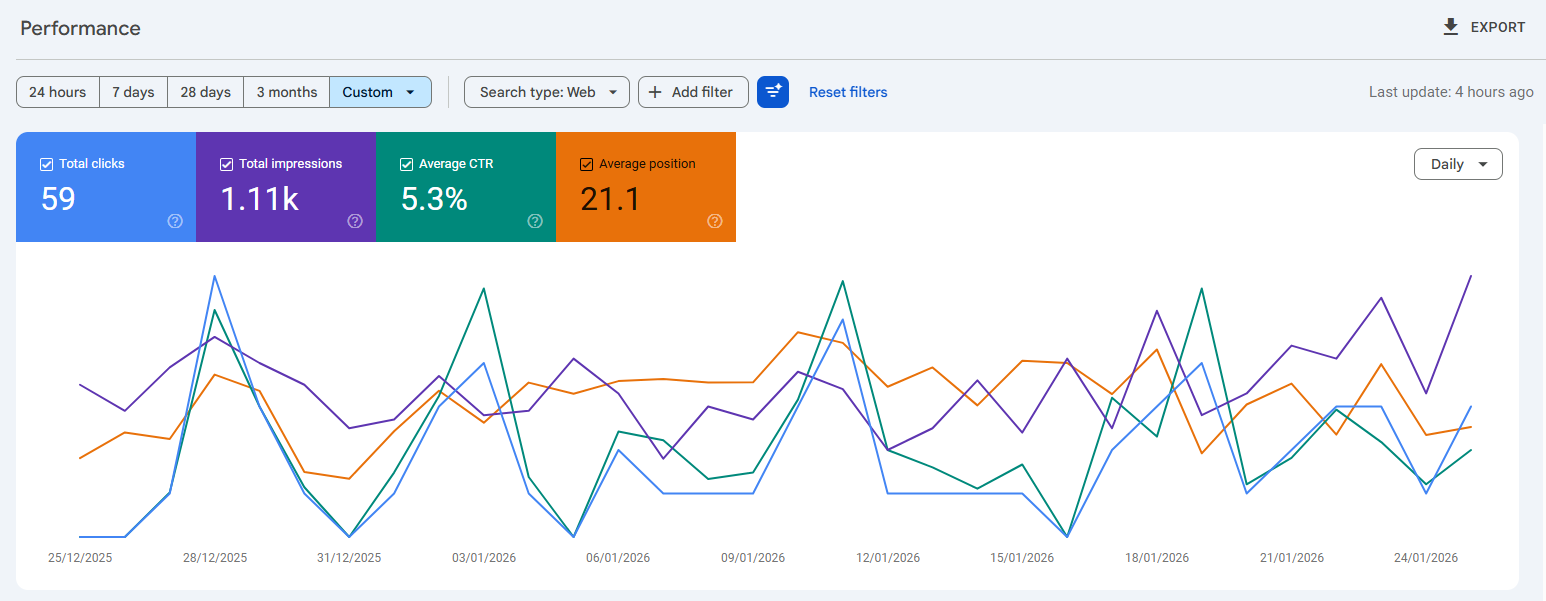
Task: Click the 09/01/2026 date label on the chart
Action: tap(752, 557)
